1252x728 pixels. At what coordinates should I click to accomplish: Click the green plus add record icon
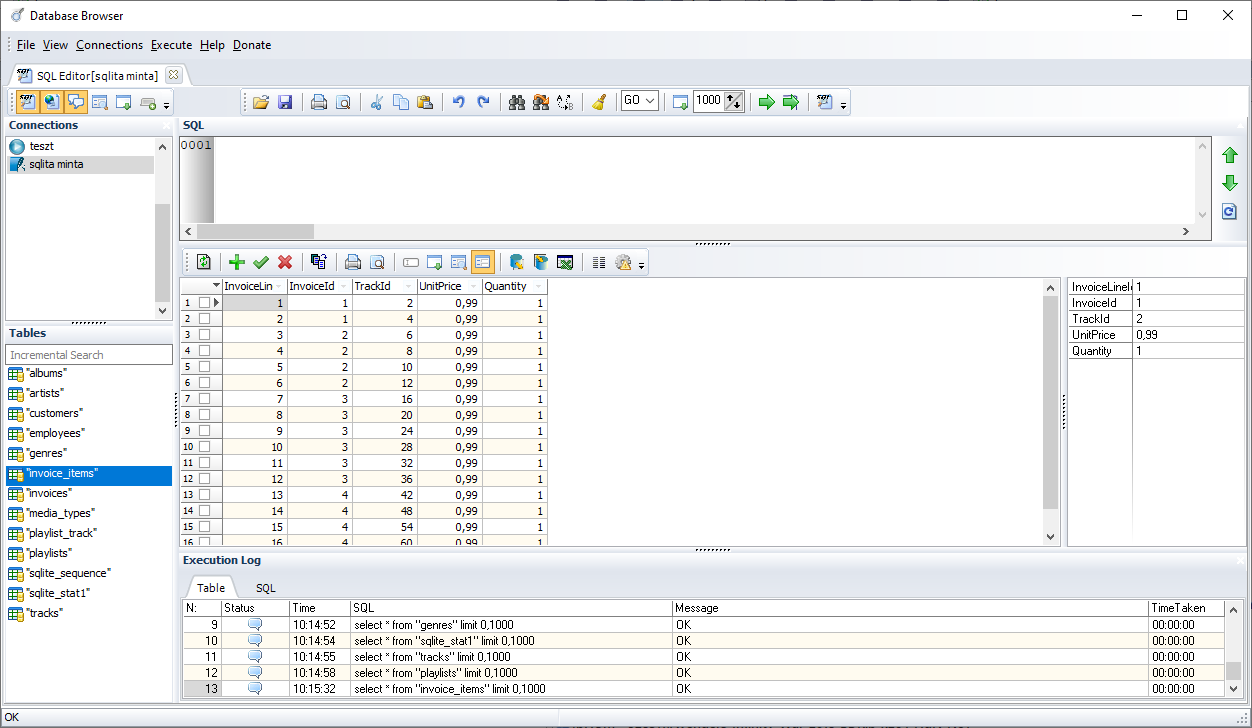point(237,262)
